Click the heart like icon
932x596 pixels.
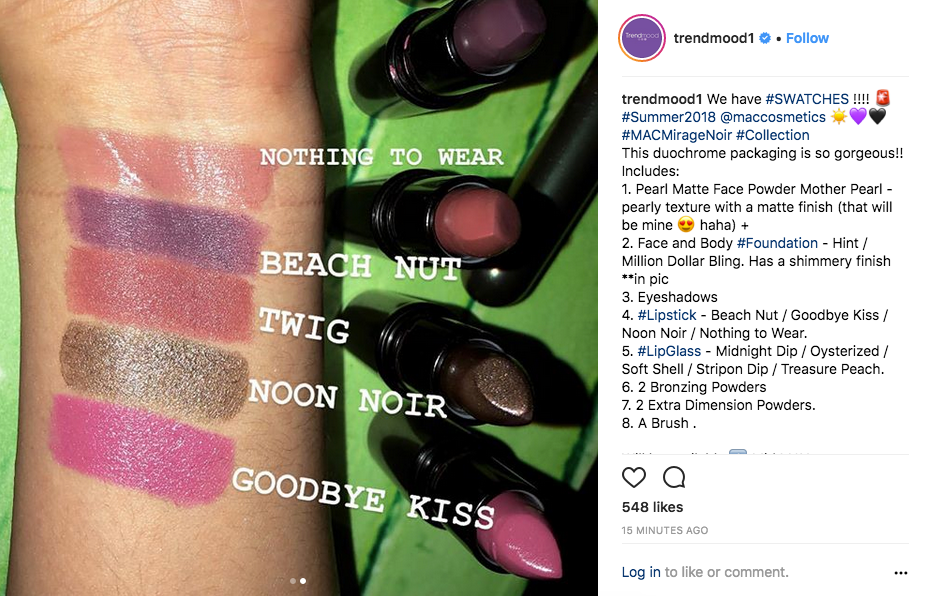(x=634, y=477)
